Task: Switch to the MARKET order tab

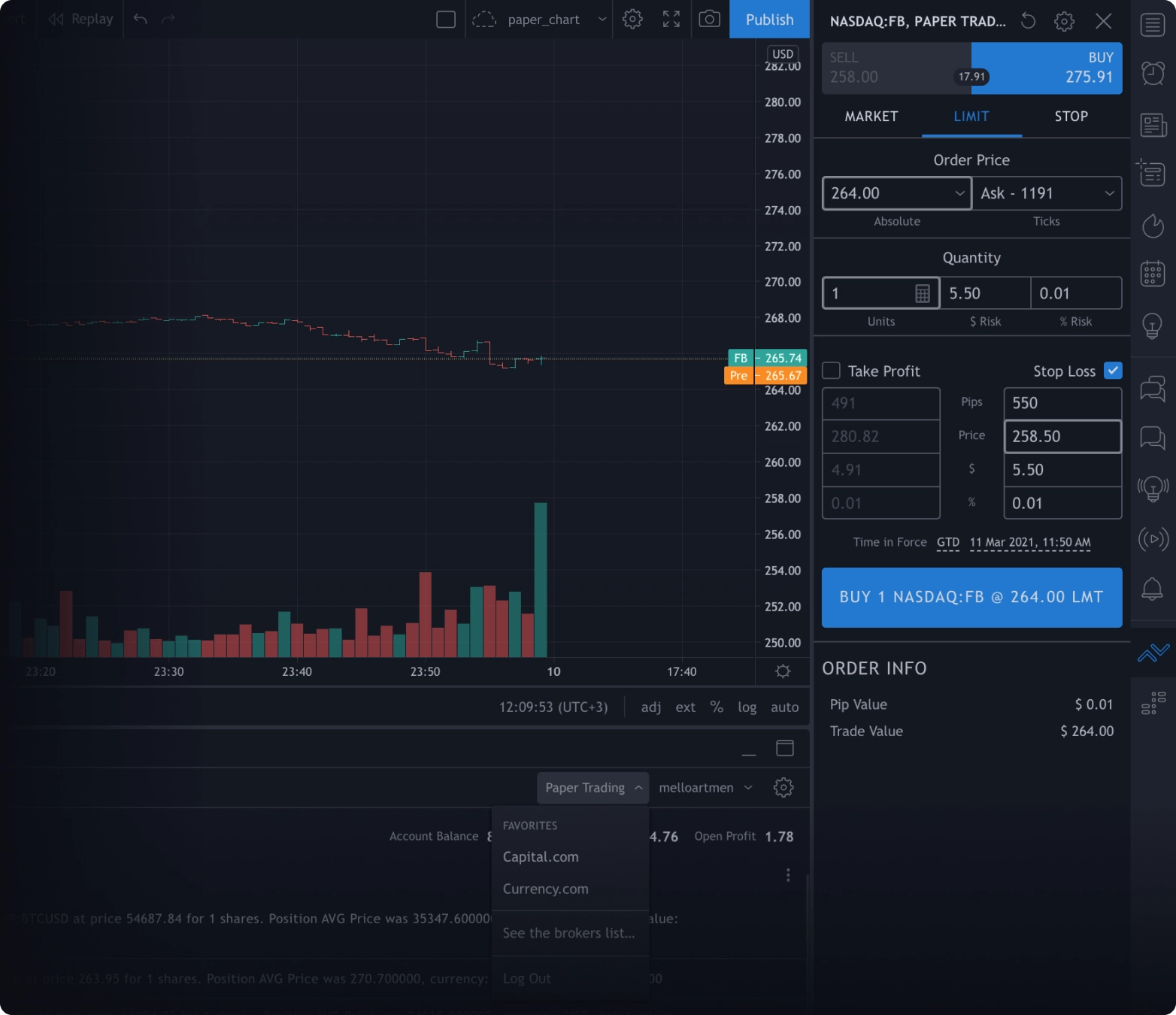Action: [x=871, y=117]
